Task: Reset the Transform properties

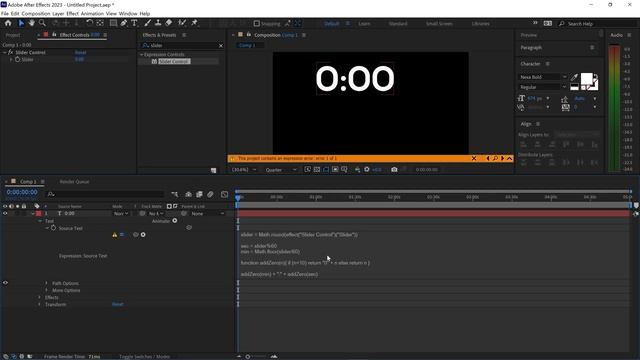Action: (118, 304)
